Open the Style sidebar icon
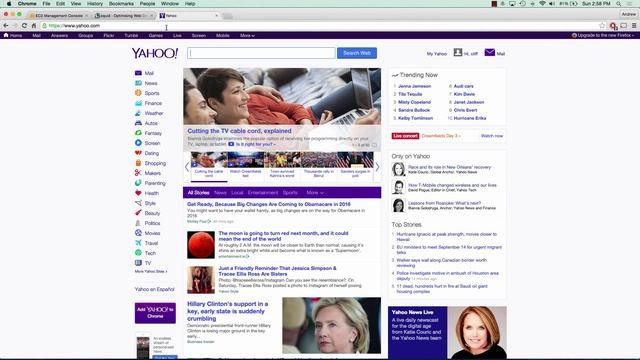640x360 pixels. 138,203
